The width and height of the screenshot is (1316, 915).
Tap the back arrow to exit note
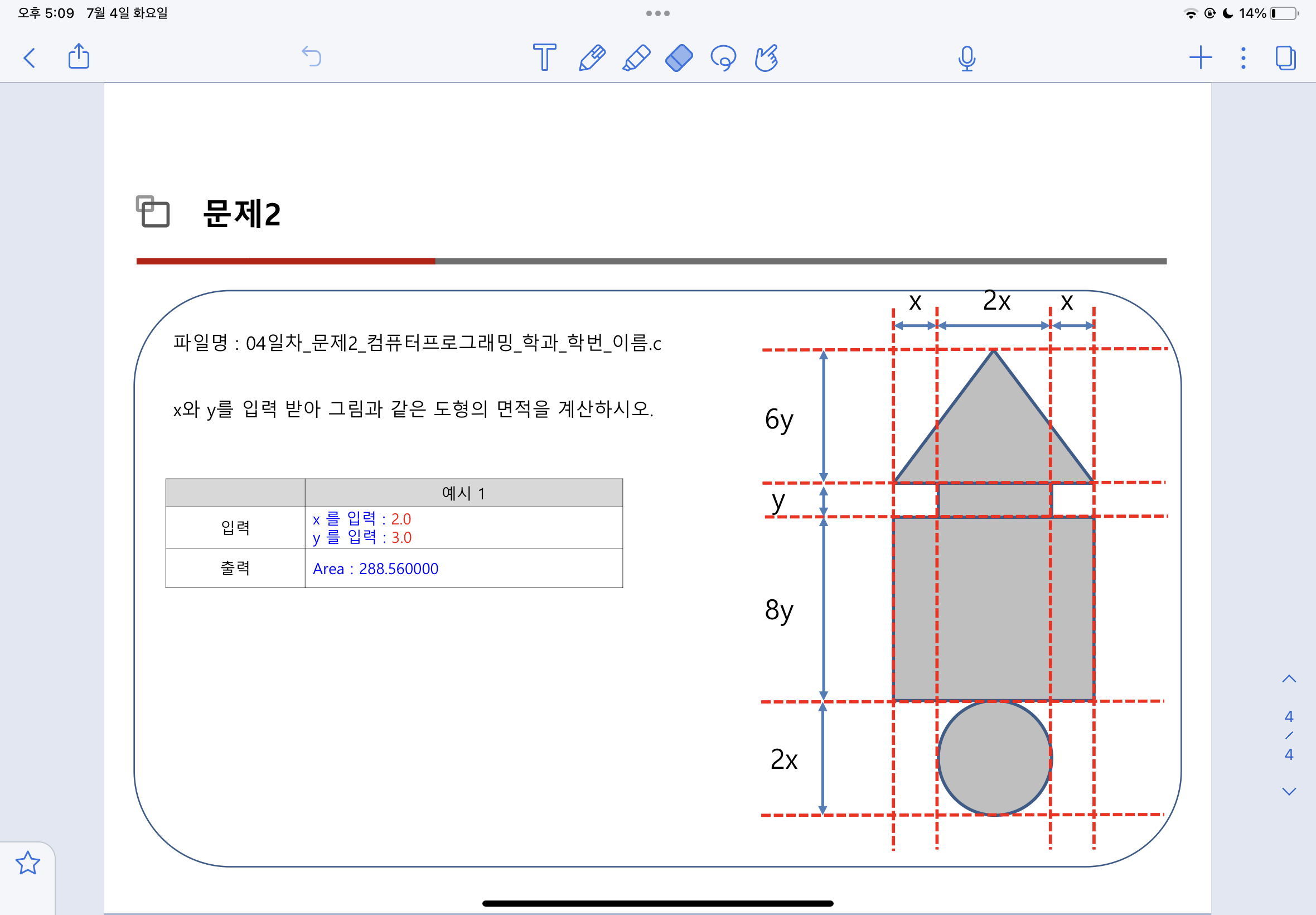[30, 58]
